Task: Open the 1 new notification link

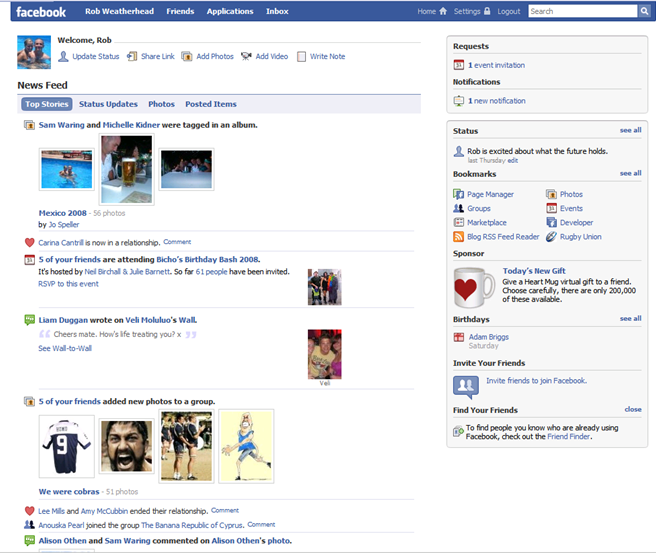Action: [497, 101]
